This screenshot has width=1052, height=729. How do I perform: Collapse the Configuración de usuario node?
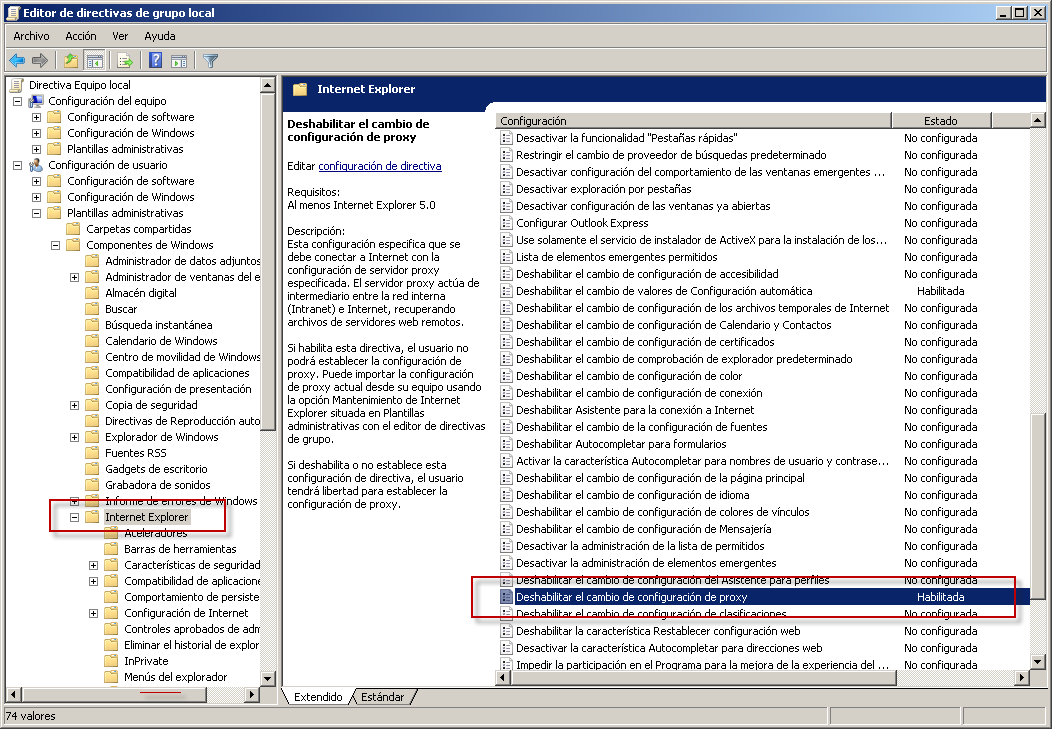[x=17, y=165]
